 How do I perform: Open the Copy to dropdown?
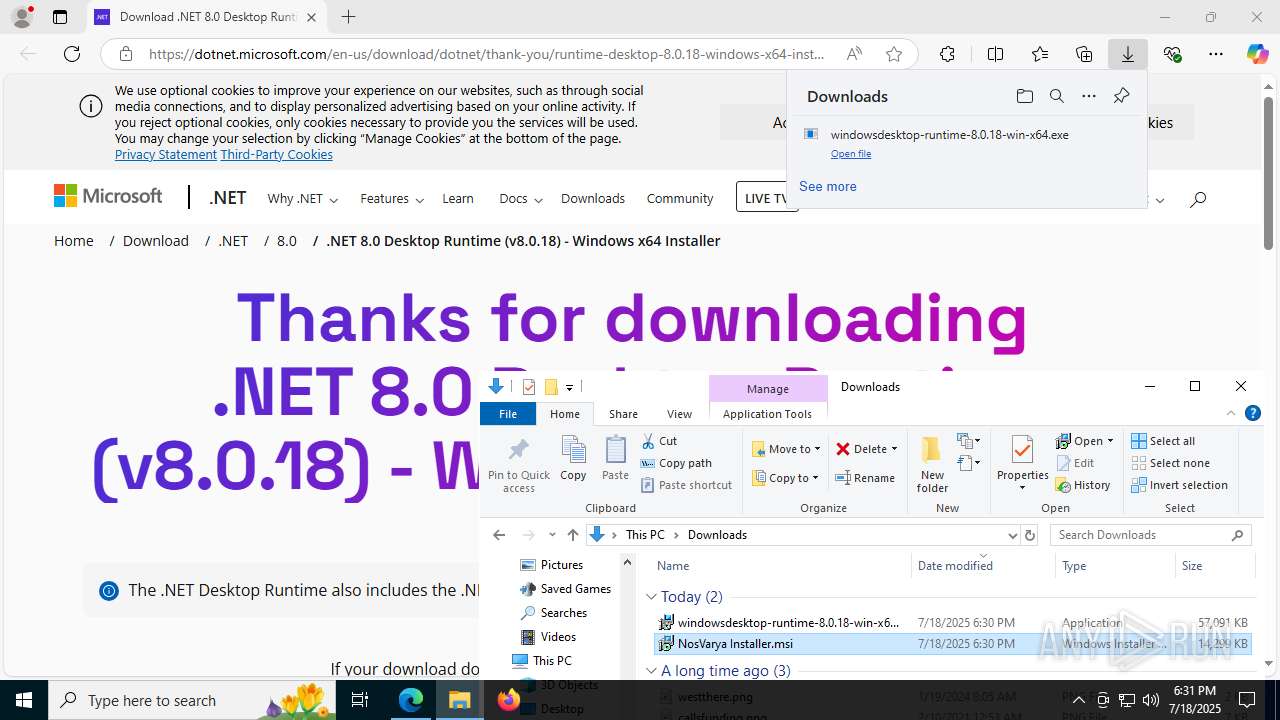tap(786, 478)
